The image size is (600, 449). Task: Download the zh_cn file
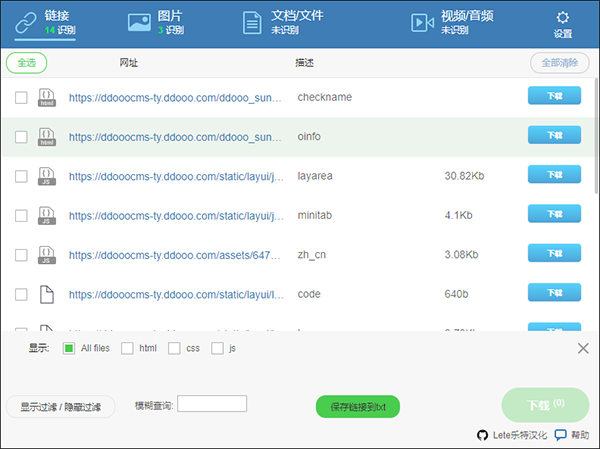(554, 253)
